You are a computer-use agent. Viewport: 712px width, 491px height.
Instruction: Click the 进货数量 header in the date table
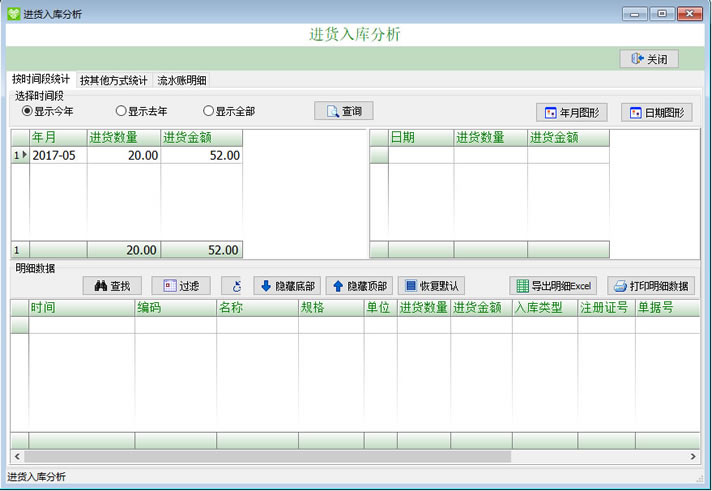pos(490,138)
